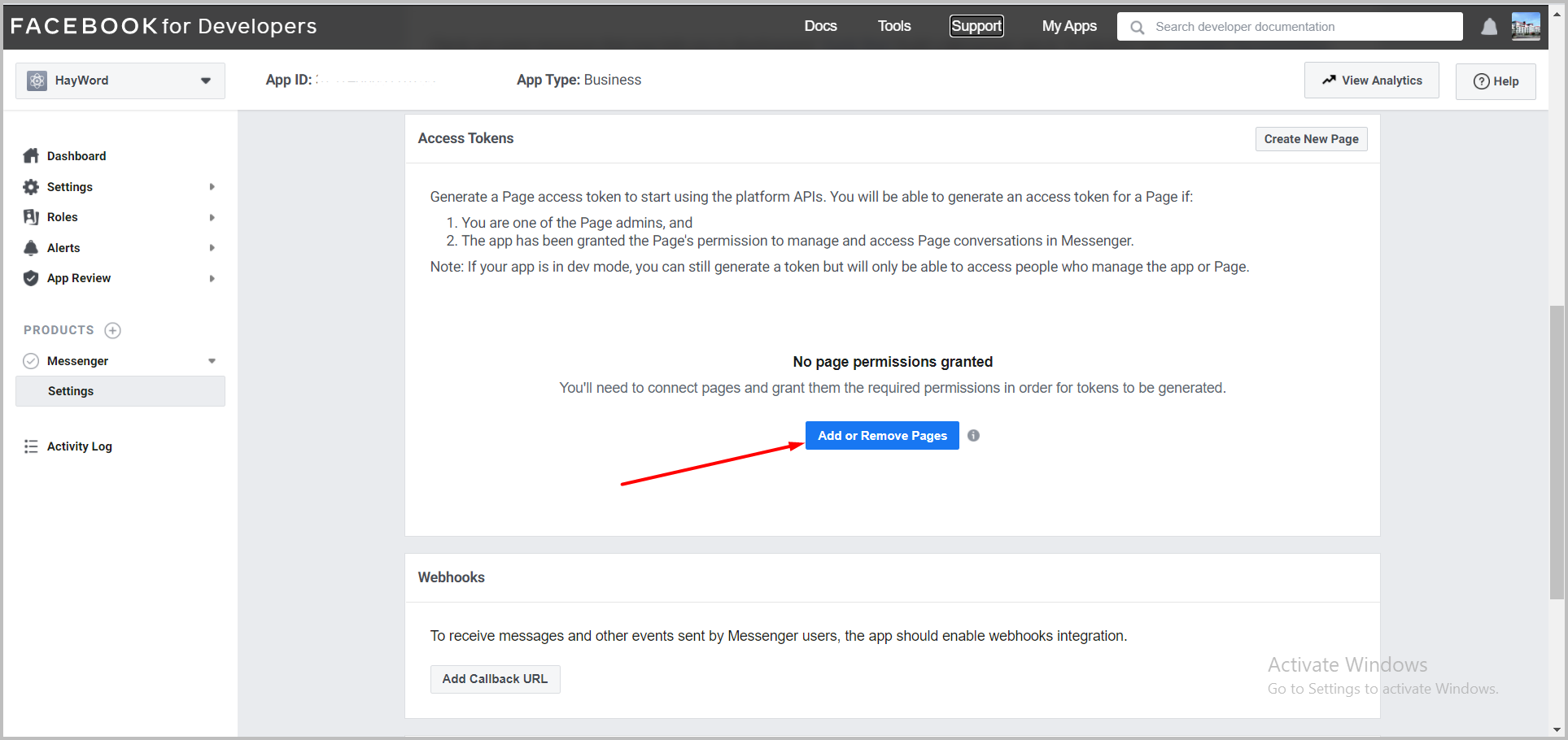Image resolution: width=1568 pixels, height=740 pixels.
Task: Click the Settings gear icon in sidebar
Action: click(x=31, y=187)
